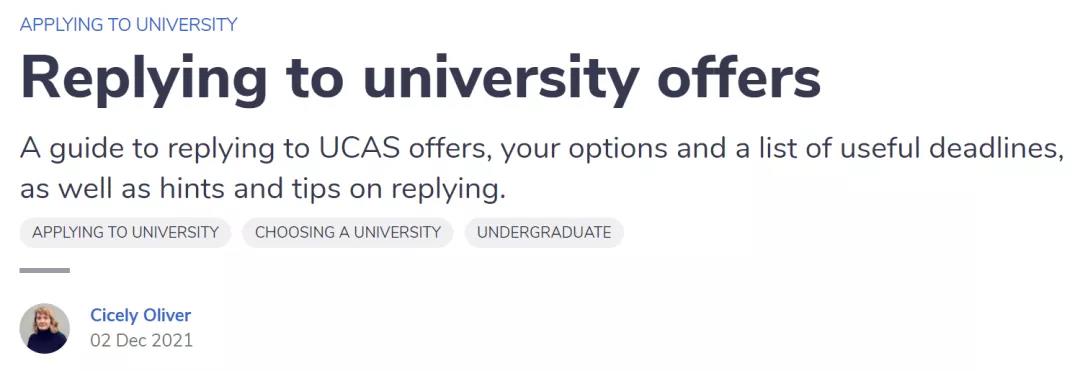Click the 02 Dec 2021 publication date

click(141, 340)
